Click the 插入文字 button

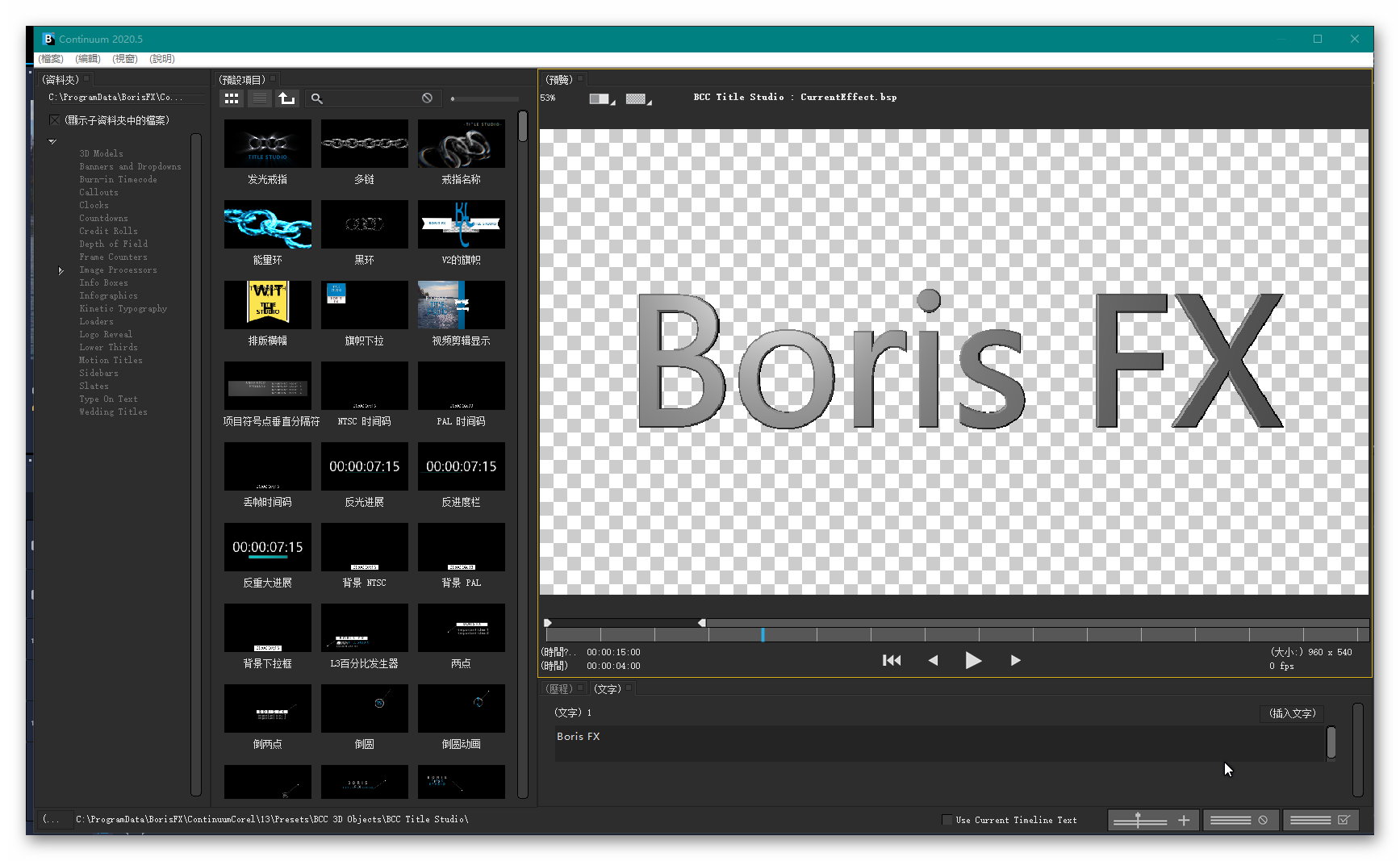pyautogui.click(x=1292, y=713)
